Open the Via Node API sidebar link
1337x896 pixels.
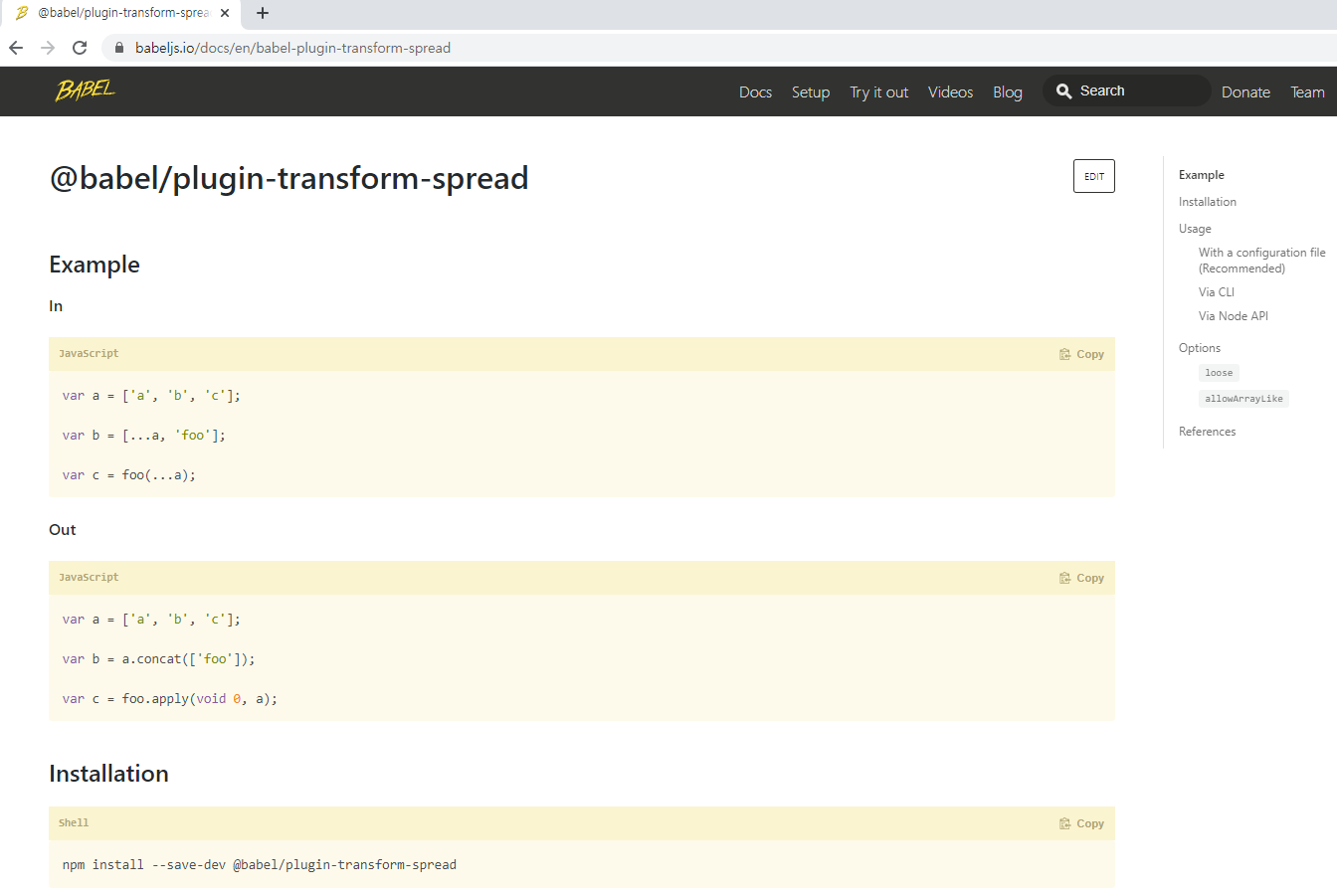pos(1234,316)
